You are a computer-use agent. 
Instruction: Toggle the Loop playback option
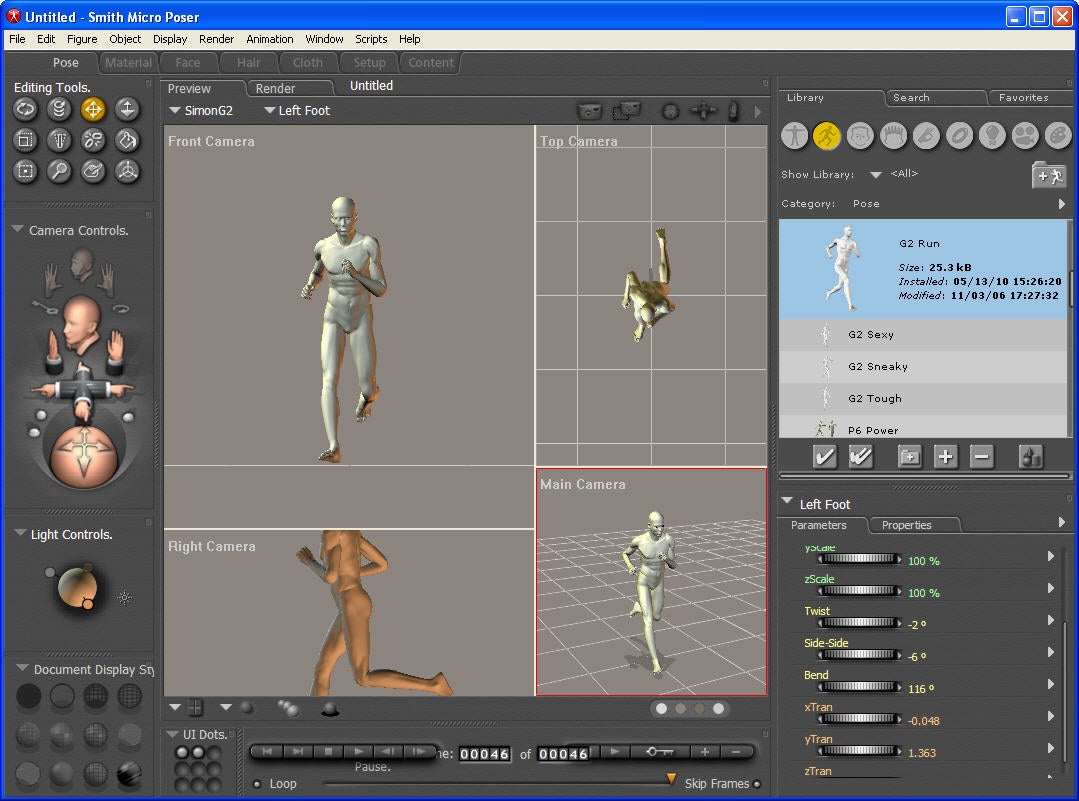point(257,784)
